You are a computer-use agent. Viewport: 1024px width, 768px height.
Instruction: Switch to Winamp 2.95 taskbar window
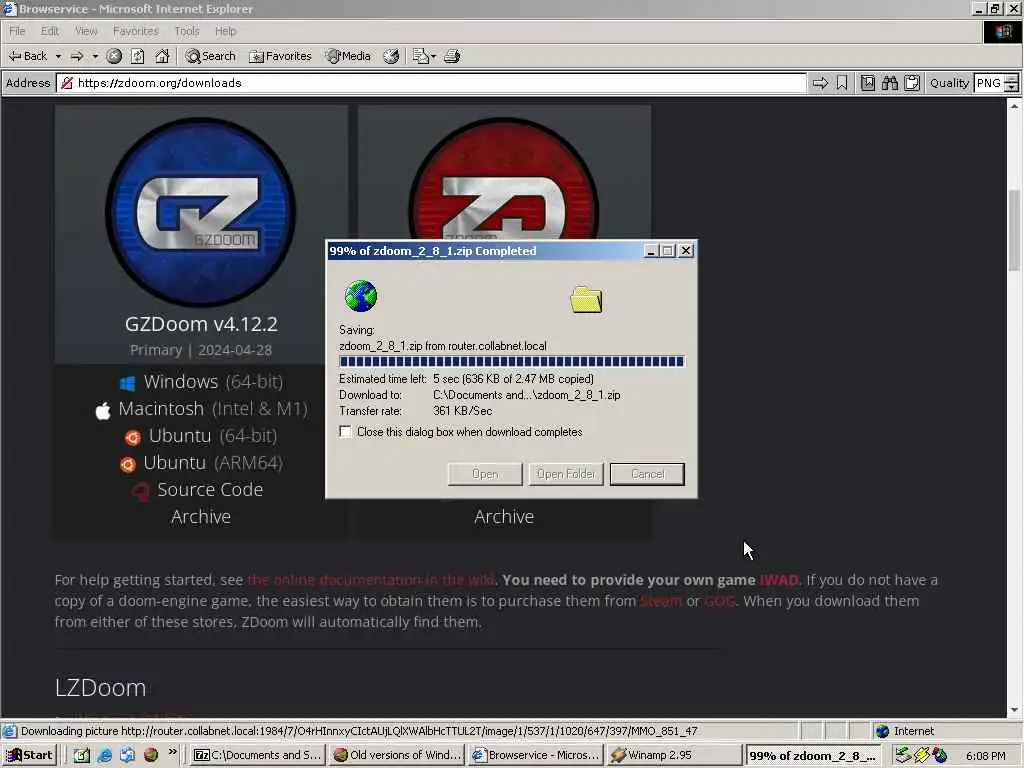click(674, 756)
